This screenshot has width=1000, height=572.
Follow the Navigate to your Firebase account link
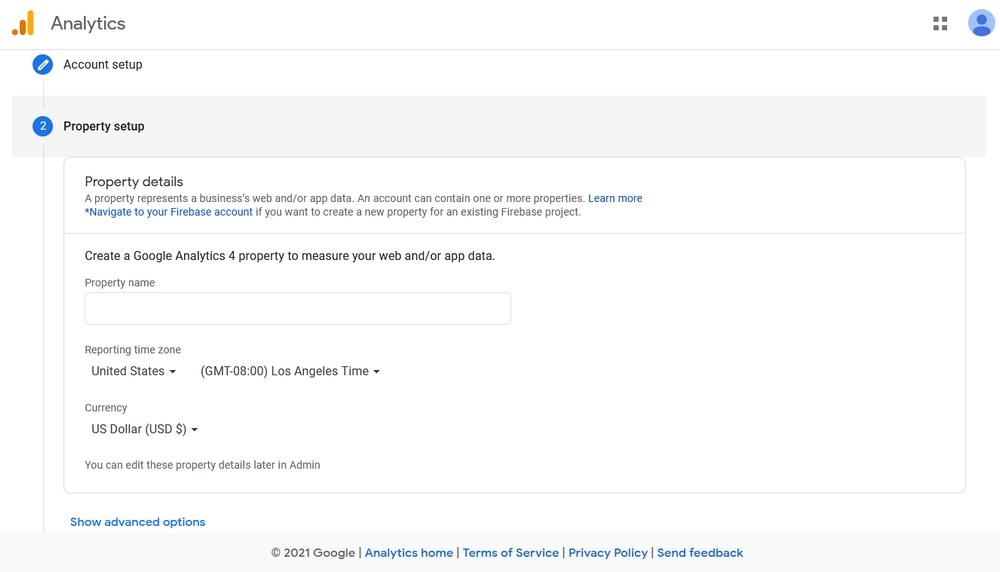[169, 212]
